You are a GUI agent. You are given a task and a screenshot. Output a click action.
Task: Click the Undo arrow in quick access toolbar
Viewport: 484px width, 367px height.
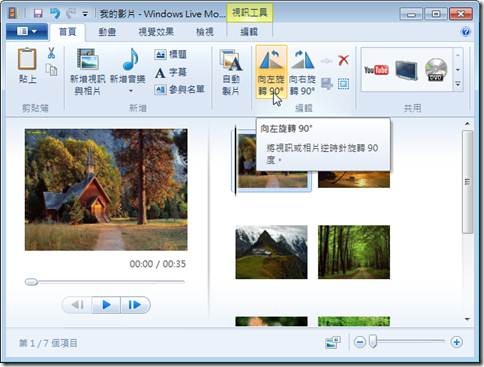[55, 13]
